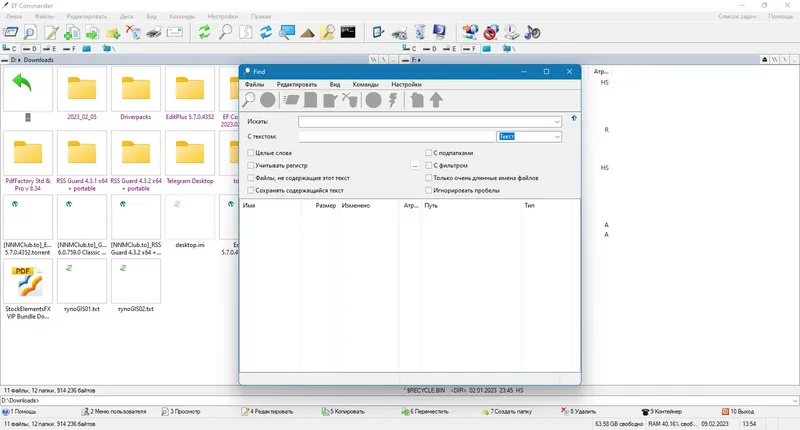Select drive E in left panel drive bar
This screenshot has height=430, width=800.
tap(49, 49)
